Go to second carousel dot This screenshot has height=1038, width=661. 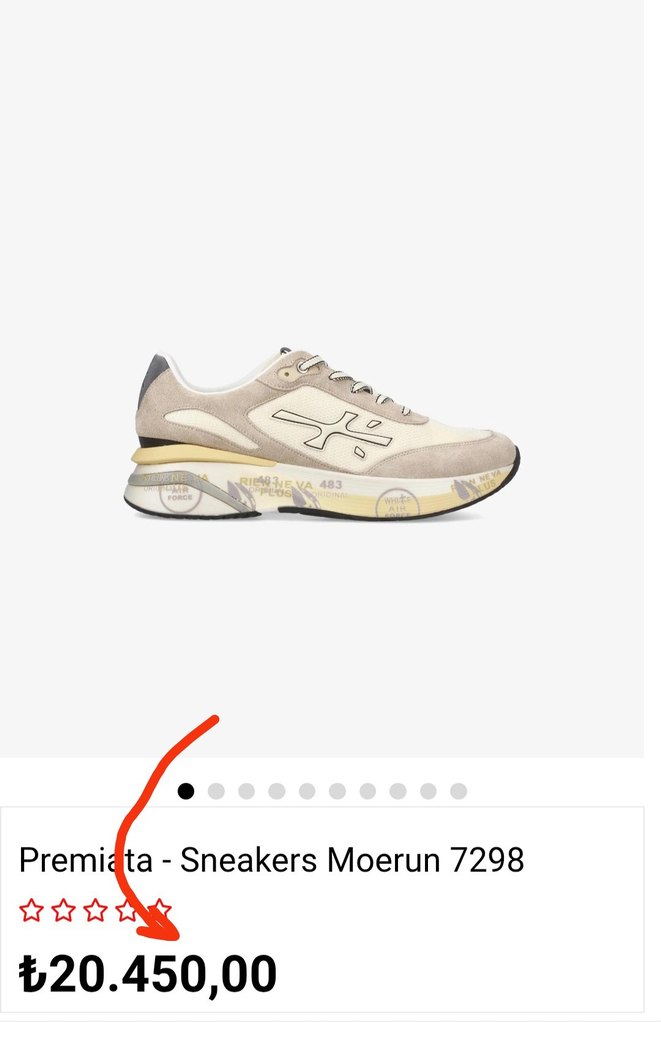[216, 790]
